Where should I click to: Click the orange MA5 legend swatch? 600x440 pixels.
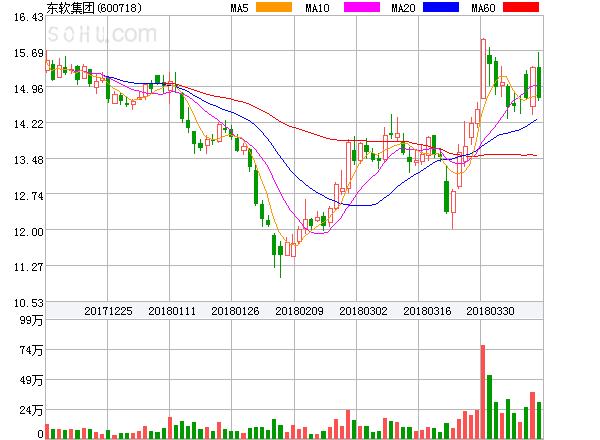click(x=274, y=7)
